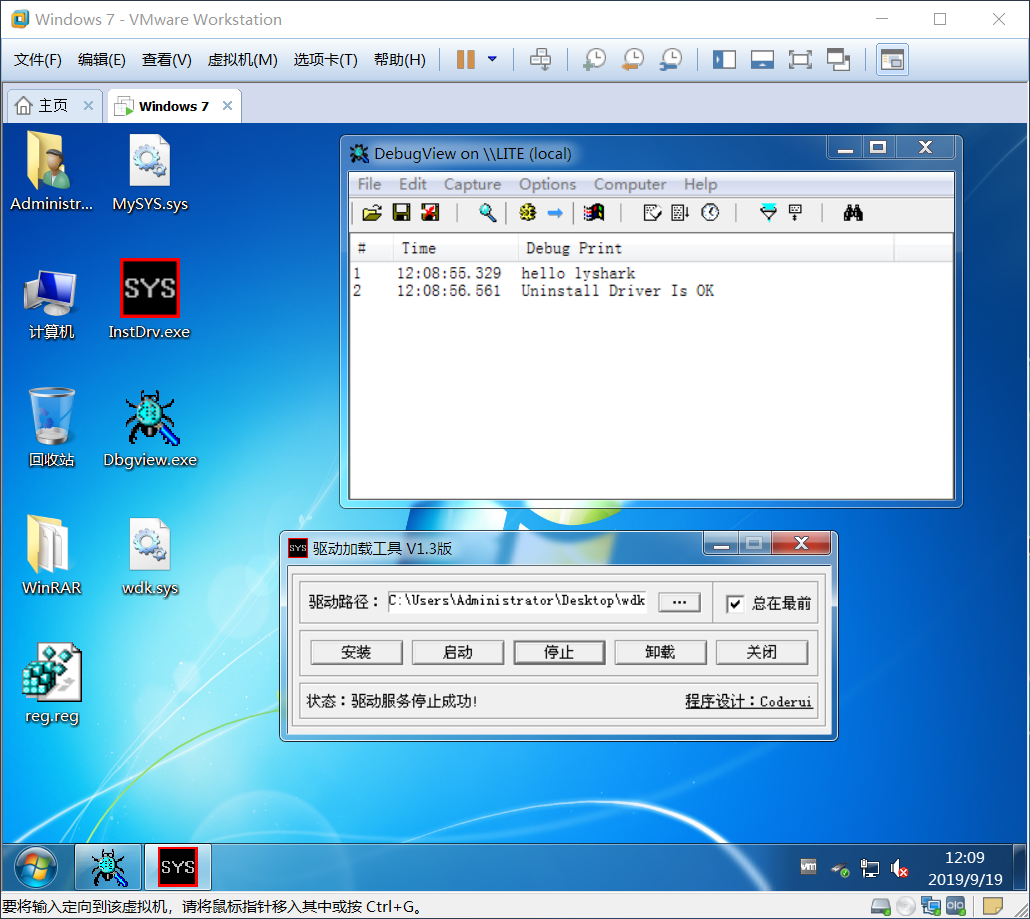Click the 安装 (install) button
This screenshot has height=919, width=1030.
pyautogui.click(x=356, y=652)
